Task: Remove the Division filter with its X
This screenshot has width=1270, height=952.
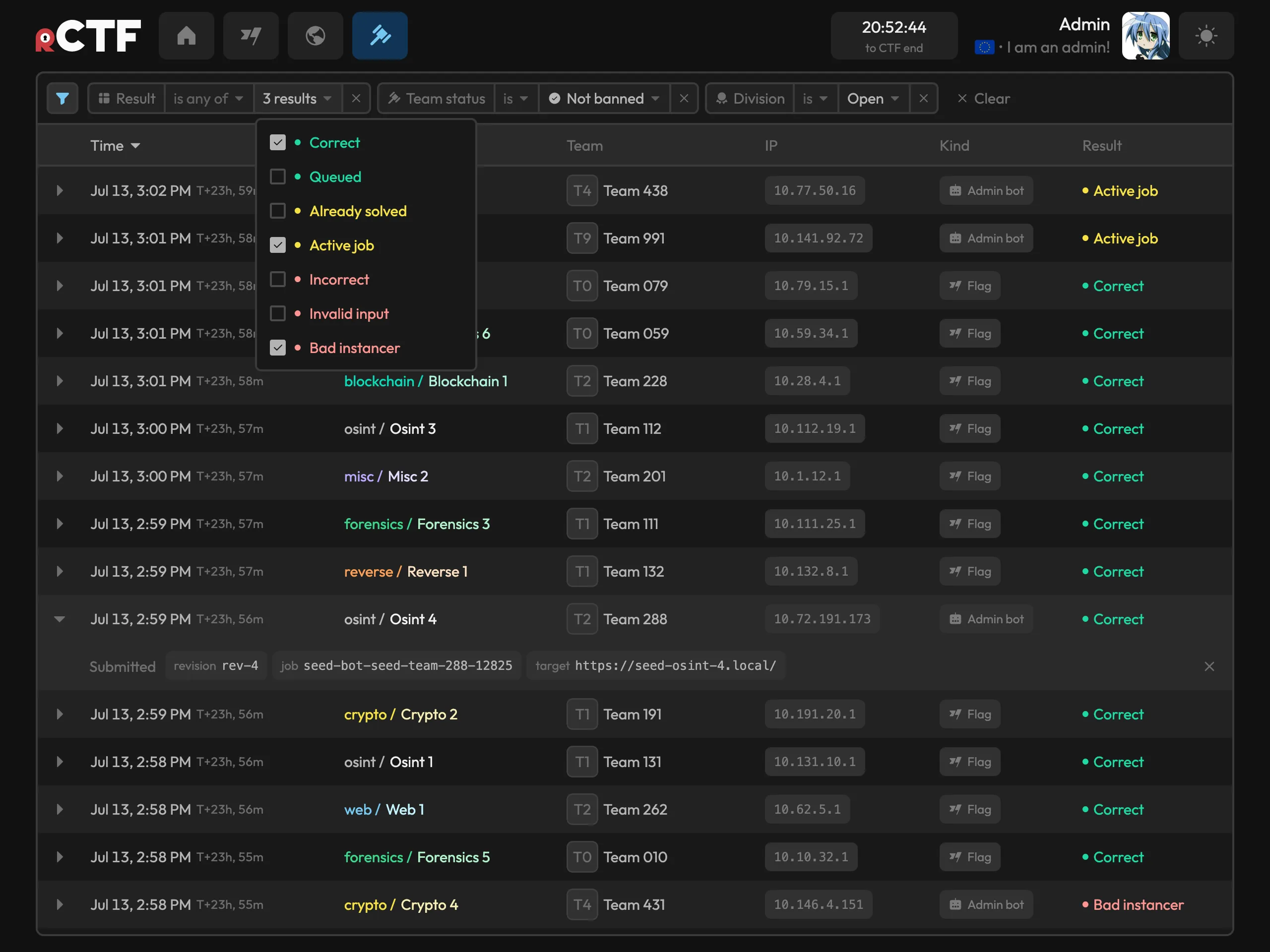Action: coord(923,98)
